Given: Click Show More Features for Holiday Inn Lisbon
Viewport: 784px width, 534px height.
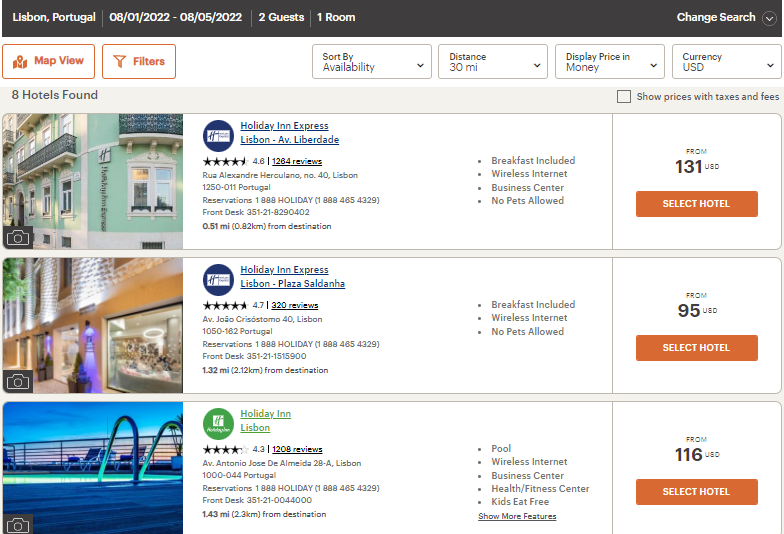Looking at the screenshot, I should 517,517.
